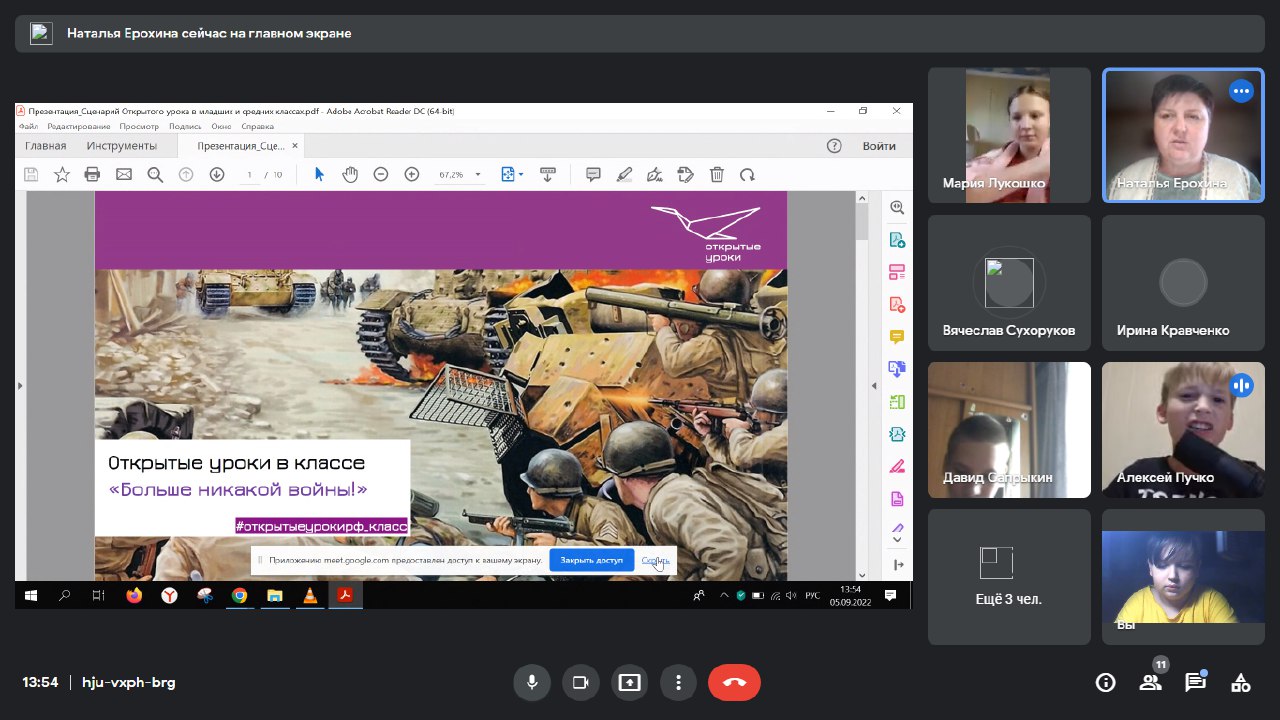Show hidden tray icons chevron
1280x720 pixels.
tap(723, 595)
